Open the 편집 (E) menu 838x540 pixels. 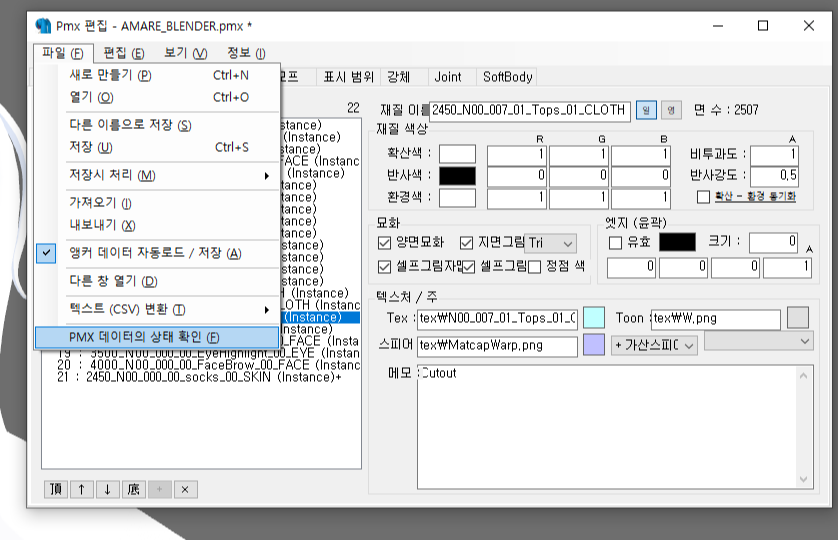coord(123,53)
